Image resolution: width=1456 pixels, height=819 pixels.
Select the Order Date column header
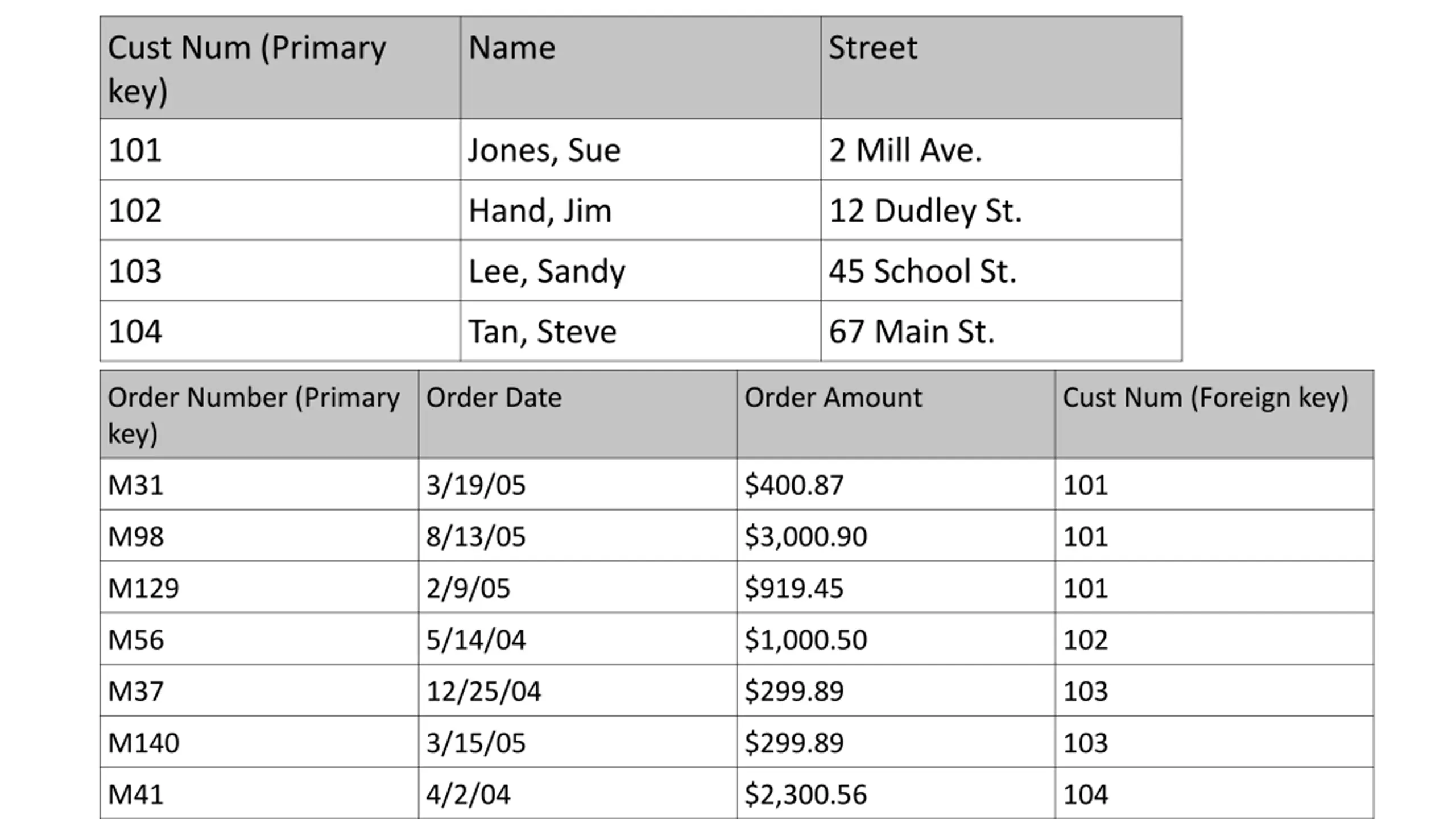tap(578, 415)
